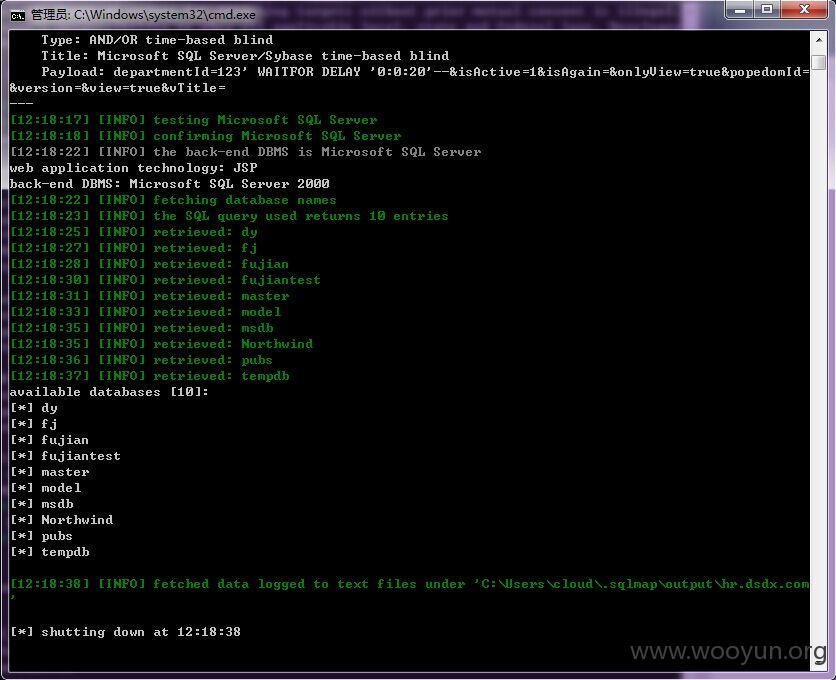Click log line 'retrieved: Northwind'
This screenshot has height=680, width=836.
click(x=162, y=344)
